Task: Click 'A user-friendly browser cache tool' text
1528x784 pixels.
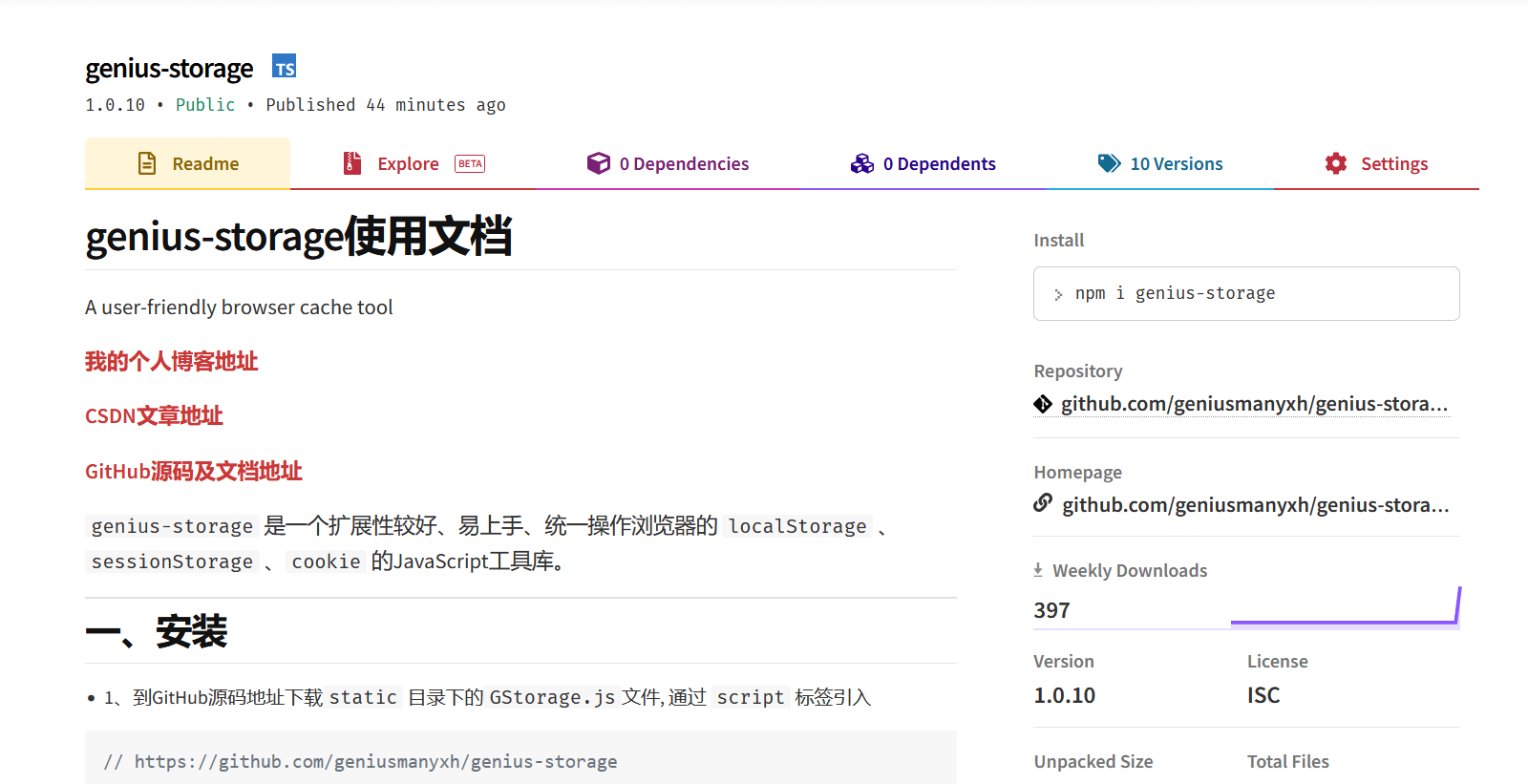Action: pos(239,307)
